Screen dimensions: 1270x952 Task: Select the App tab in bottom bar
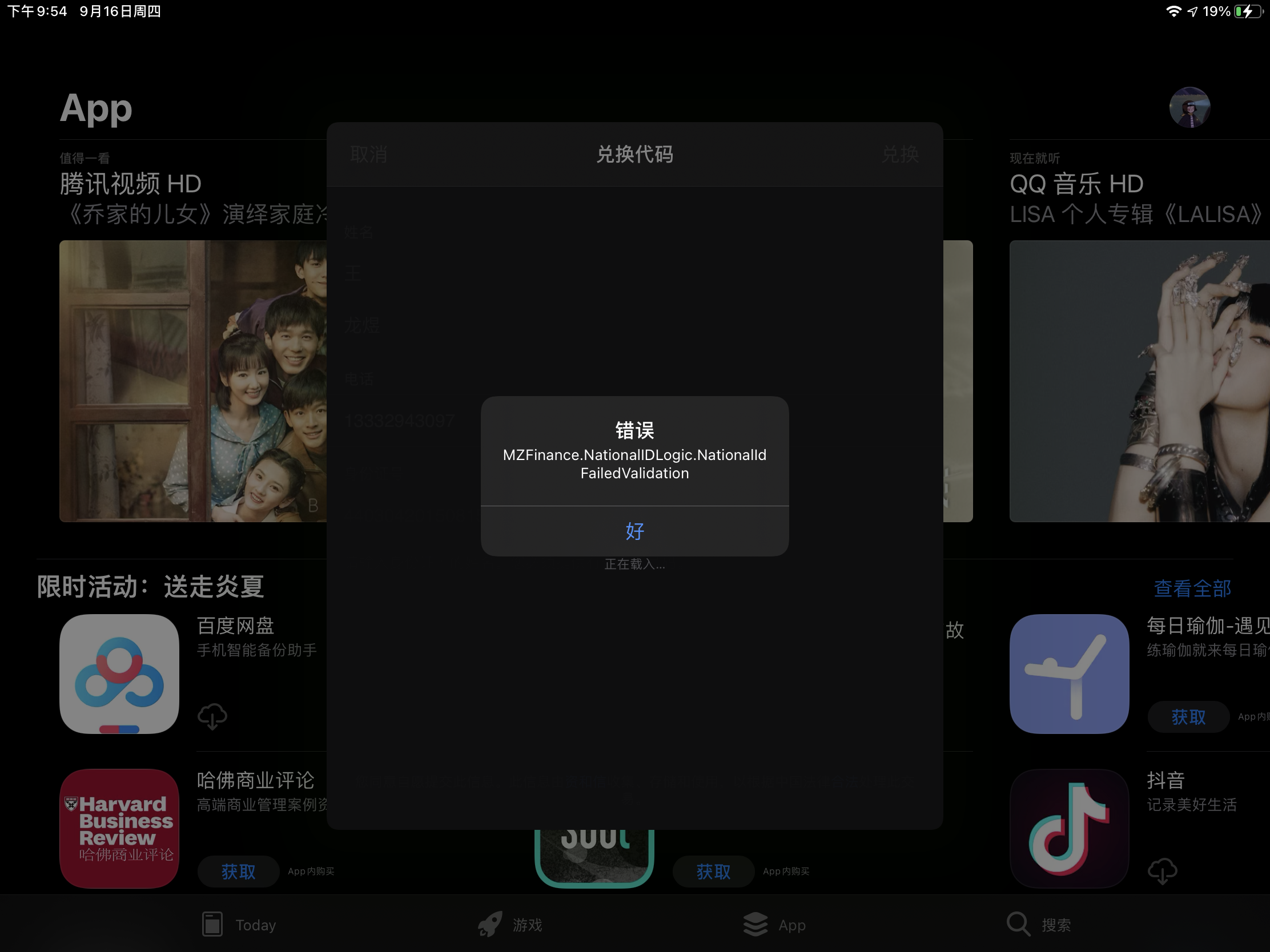tap(774, 925)
